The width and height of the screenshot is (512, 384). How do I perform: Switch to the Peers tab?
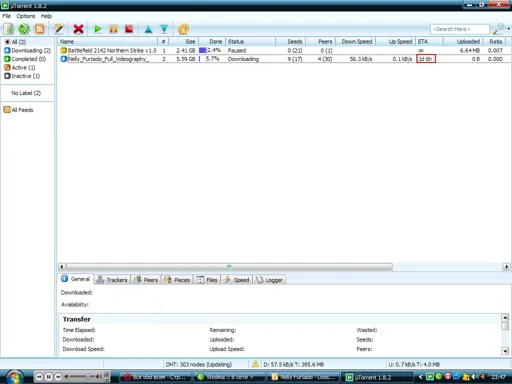click(146, 280)
